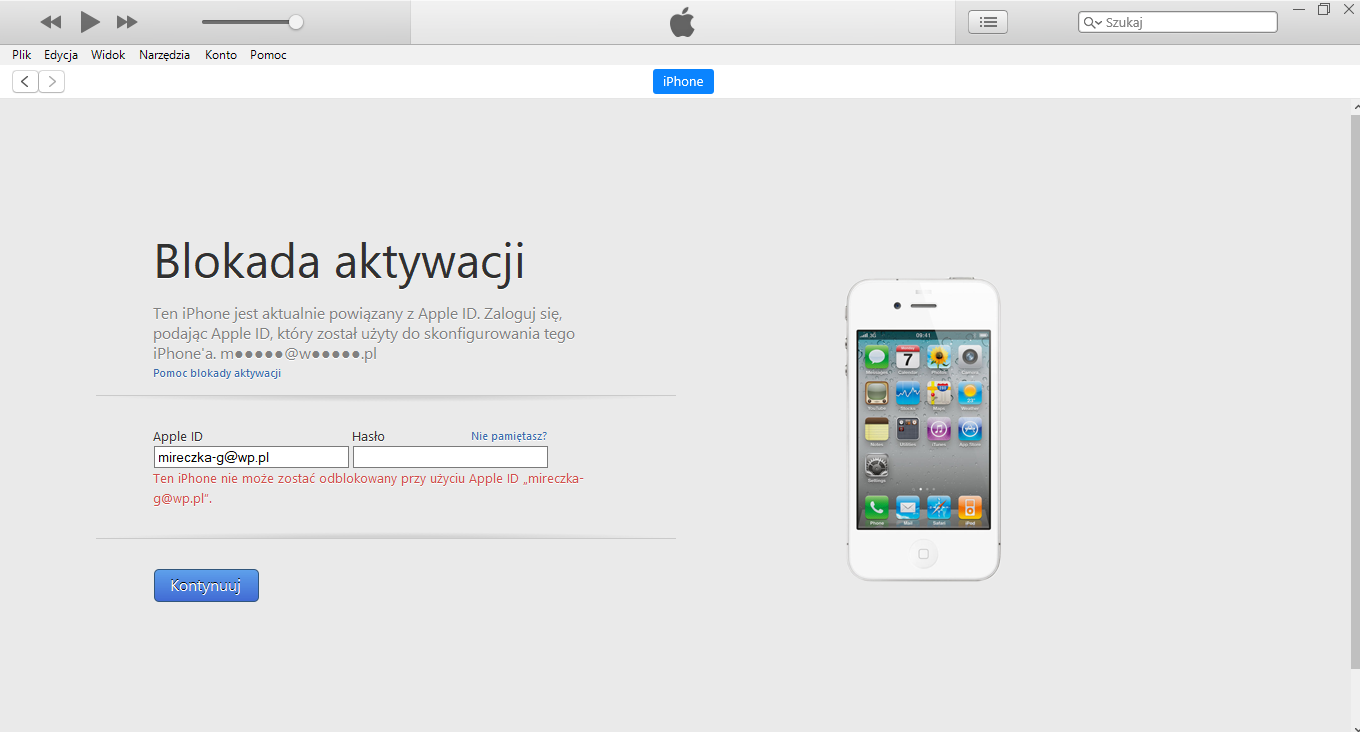Open the Edycja menu
1360x732 pixels.
(x=61, y=55)
